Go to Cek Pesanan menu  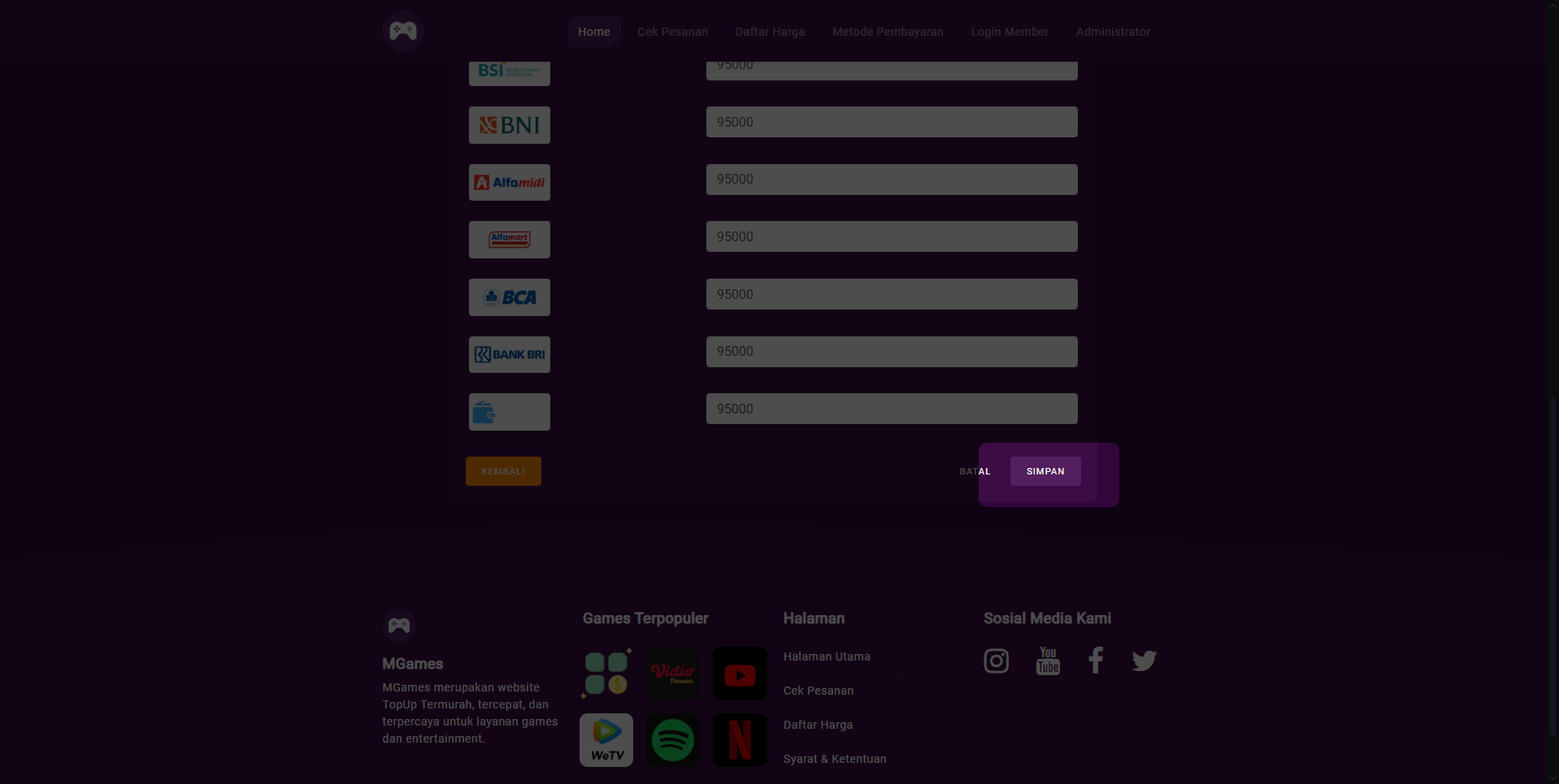[x=672, y=32]
